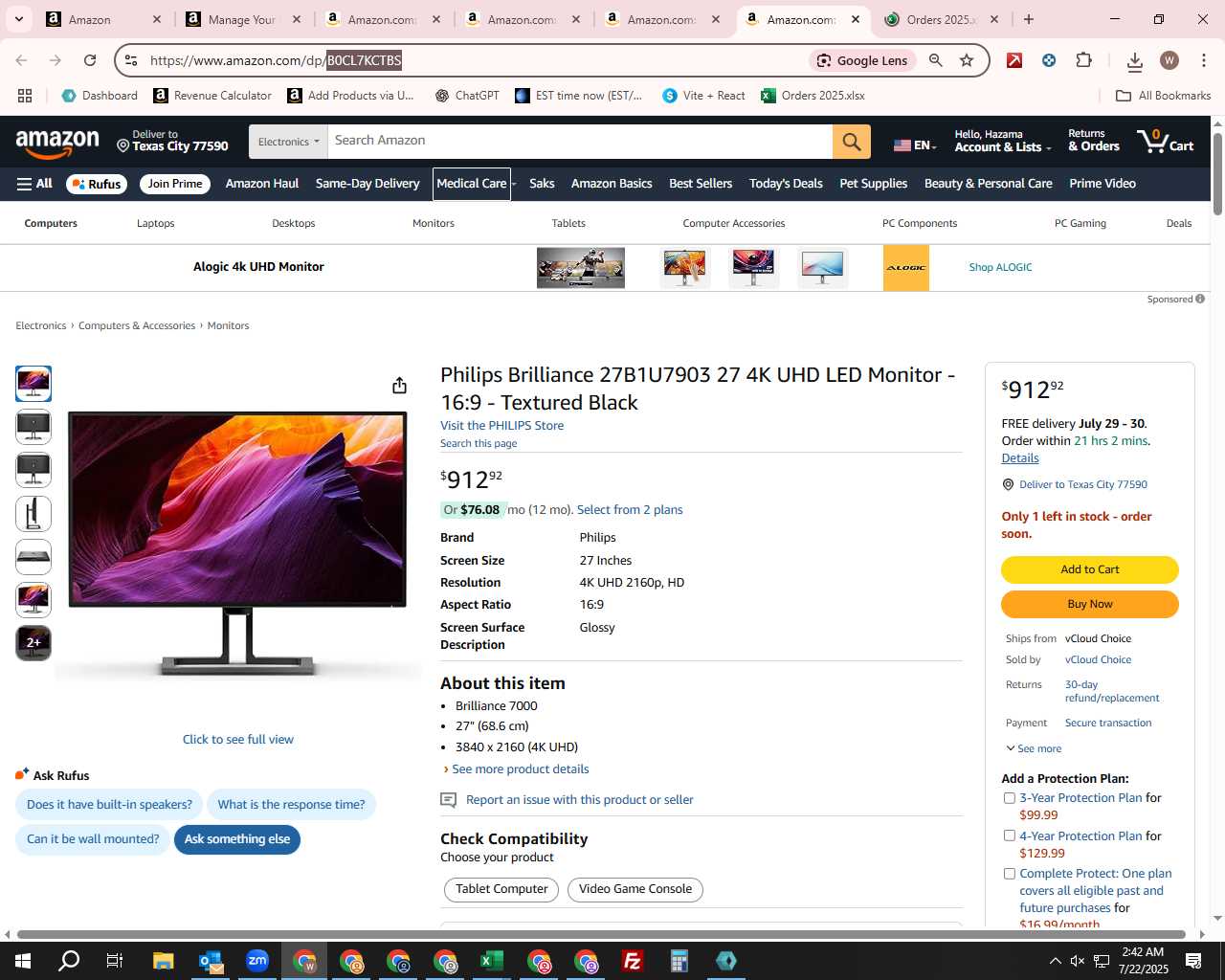Image resolution: width=1225 pixels, height=980 pixels.
Task: Switch to the Orders 2025 browser tab
Action: (x=941, y=19)
